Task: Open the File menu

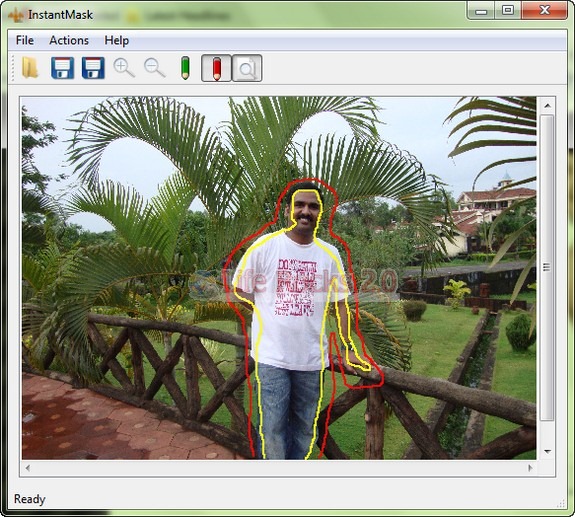Action: tap(25, 40)
